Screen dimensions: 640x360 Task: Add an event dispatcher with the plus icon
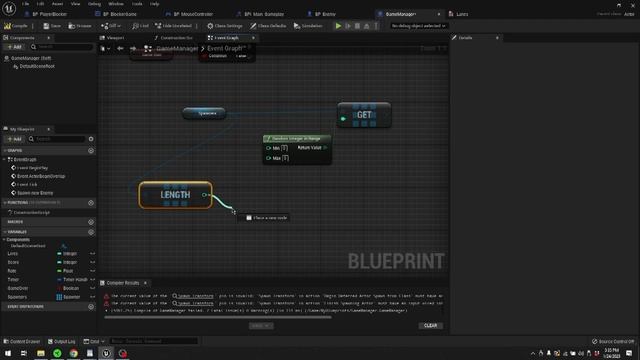(91, 307)
